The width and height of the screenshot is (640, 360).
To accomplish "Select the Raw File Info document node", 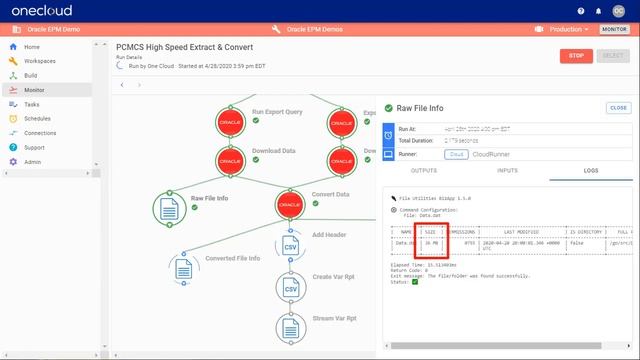I will pos(169,209).
